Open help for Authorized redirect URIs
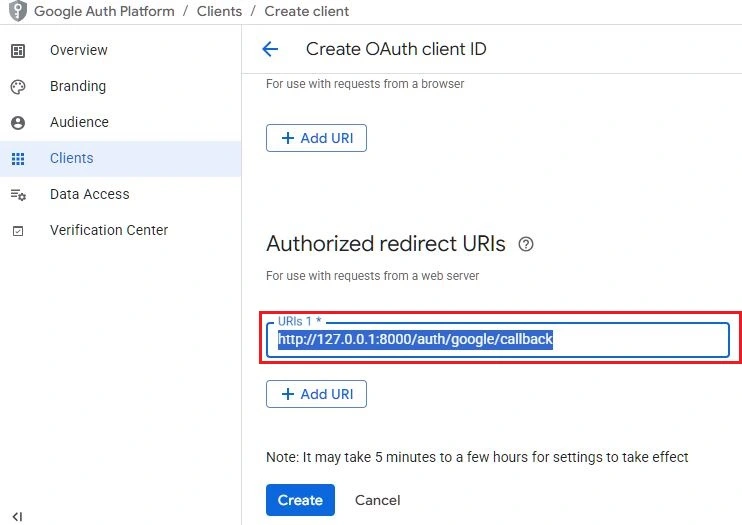The height and width of the screenshot is (525, 742). coord(526,244)
